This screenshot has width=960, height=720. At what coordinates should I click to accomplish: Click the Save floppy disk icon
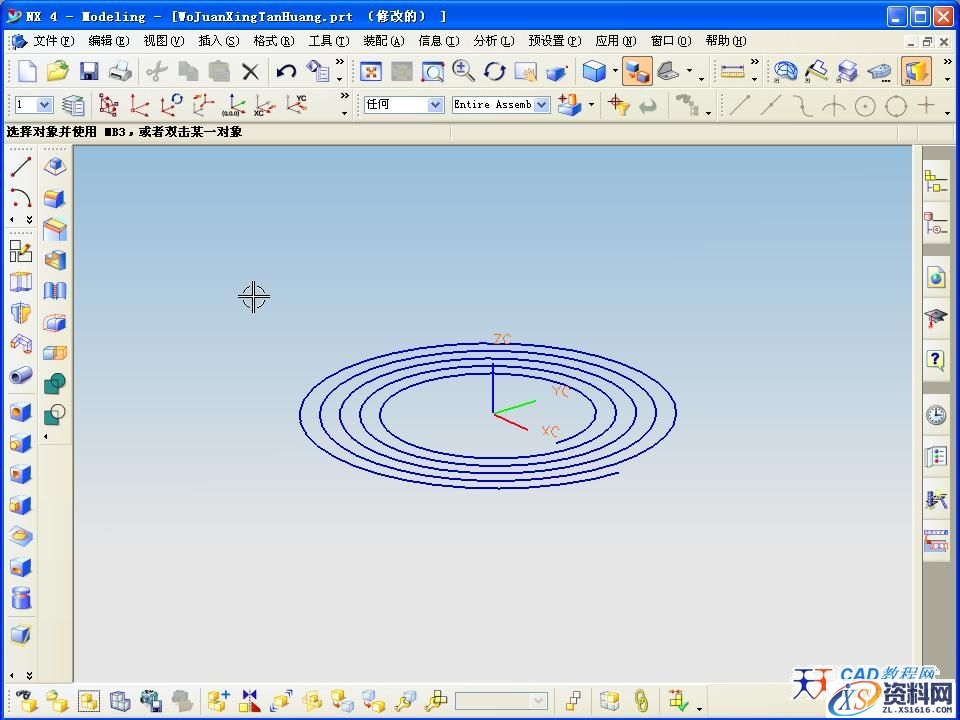tap(89, 71)
